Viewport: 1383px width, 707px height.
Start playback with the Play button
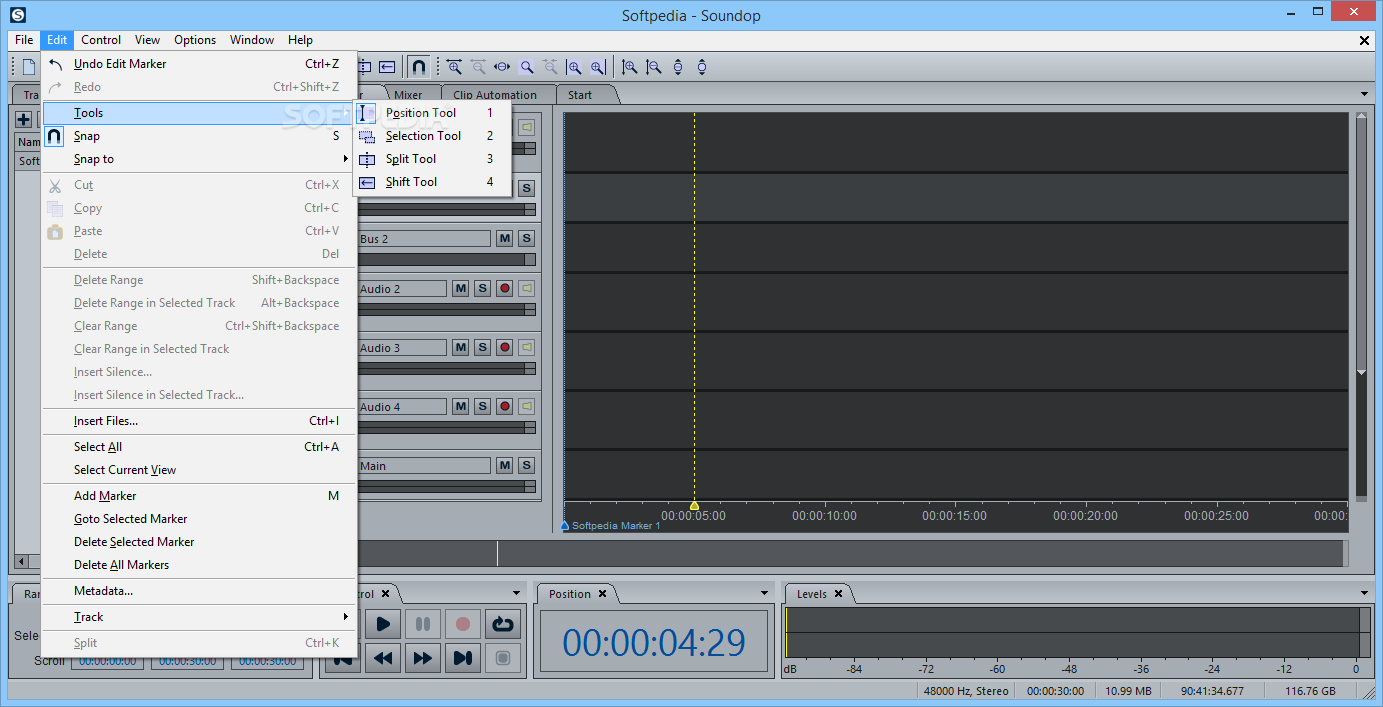383,624
